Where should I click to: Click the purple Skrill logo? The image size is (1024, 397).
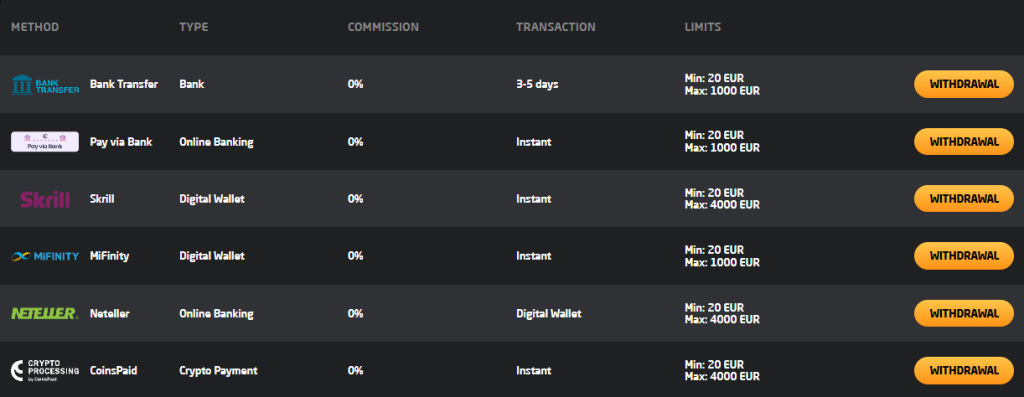pos(45,199)
